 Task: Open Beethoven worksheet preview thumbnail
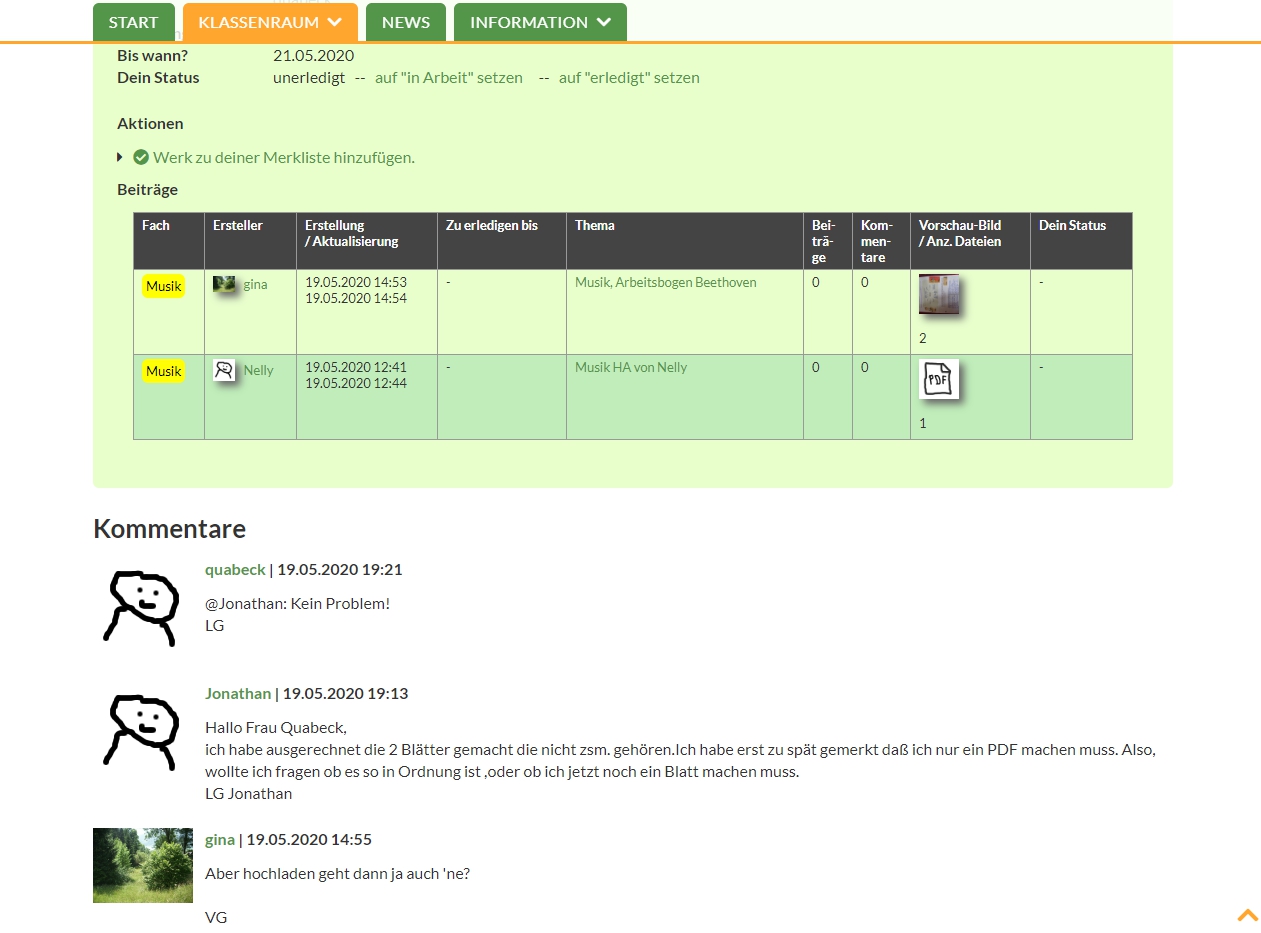pyautogui.click(x=938, y=295)
